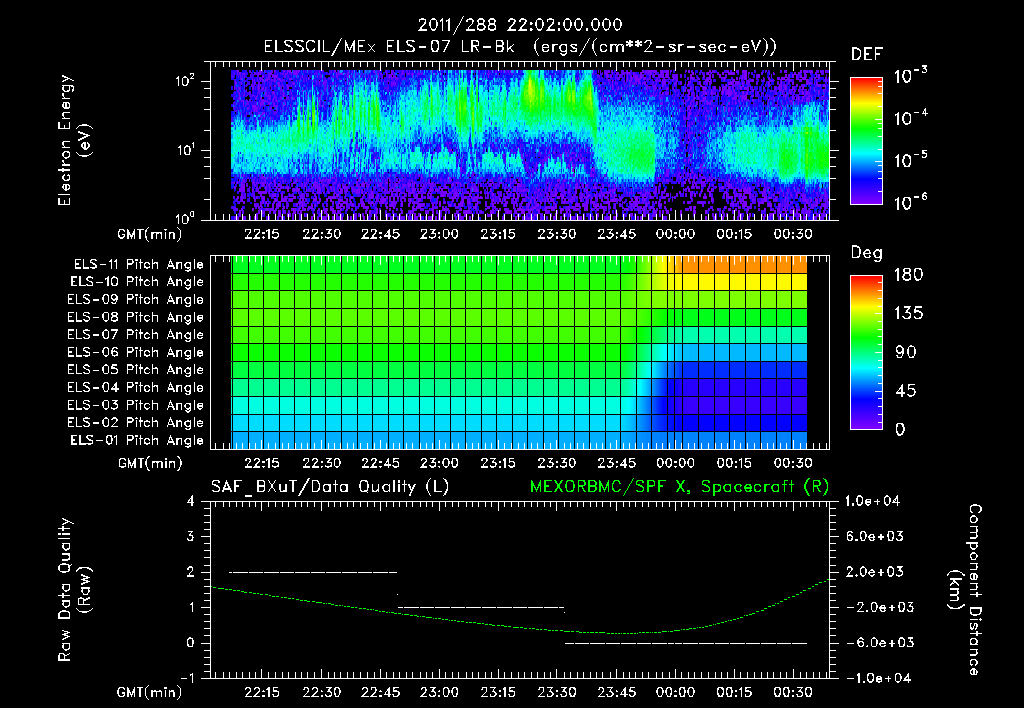The height and width of the screenshot is (708, 1024).
Task: Click GMT(min) label under the pitch angle panel
Action: pos(149,463)
